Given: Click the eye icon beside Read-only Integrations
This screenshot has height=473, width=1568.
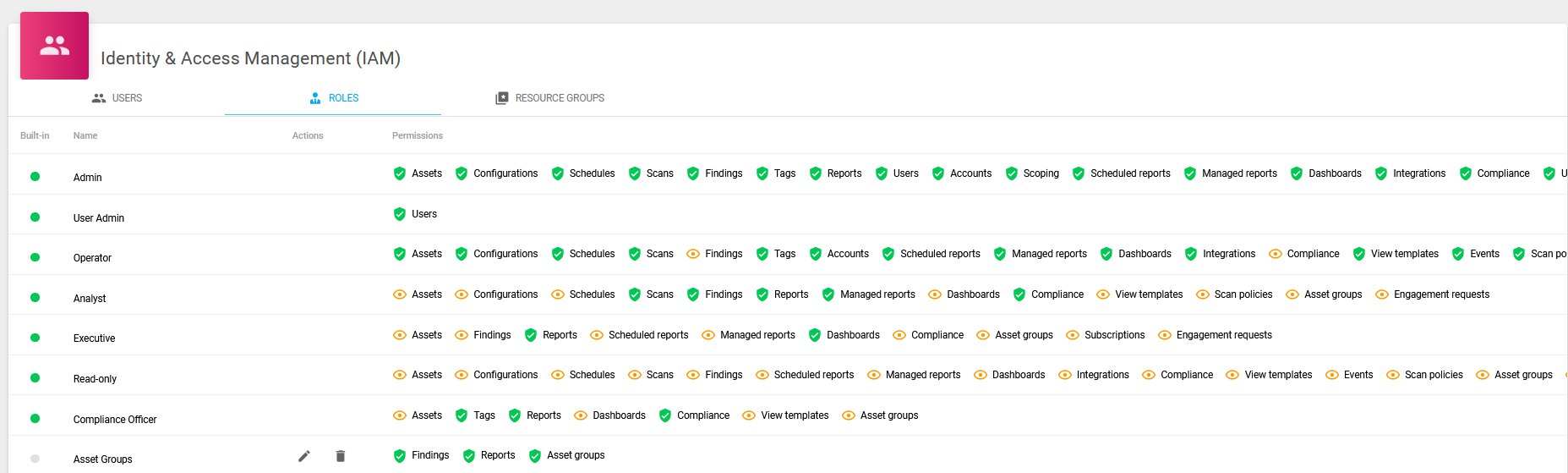Looking at the screenshot, I should pos(1065,375).
